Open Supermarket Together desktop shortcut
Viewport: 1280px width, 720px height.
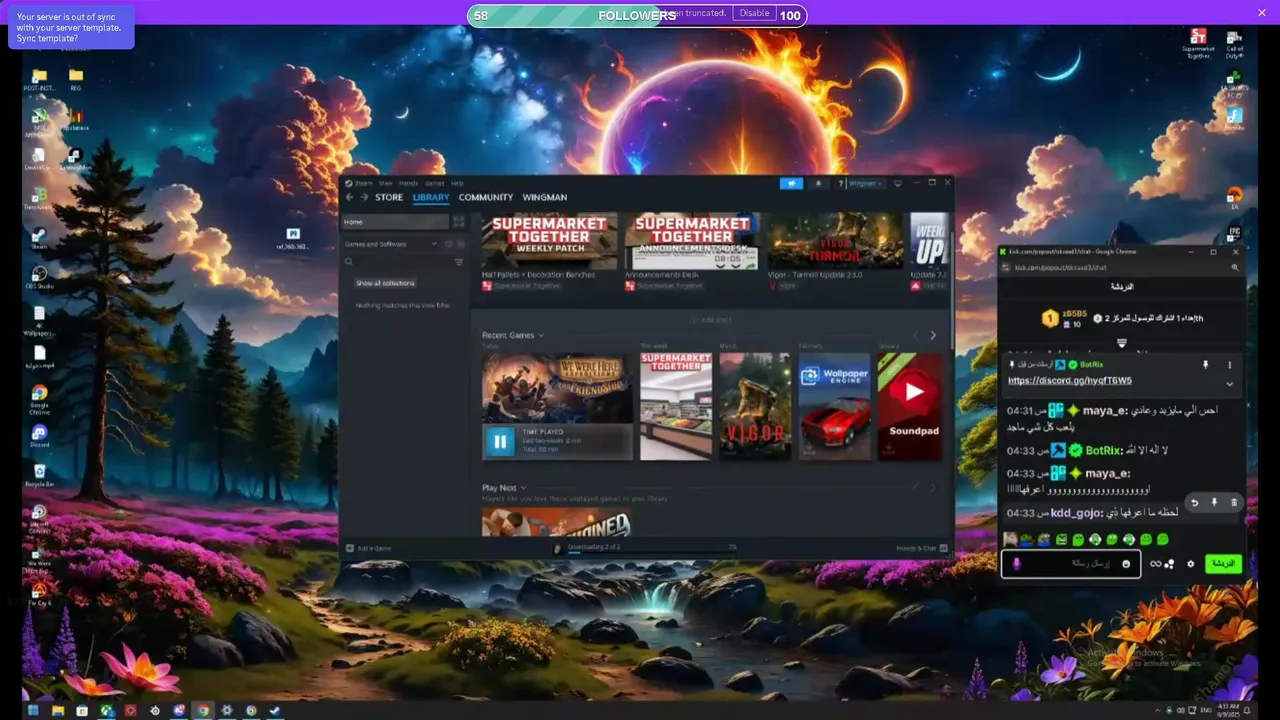point(1197,42)
